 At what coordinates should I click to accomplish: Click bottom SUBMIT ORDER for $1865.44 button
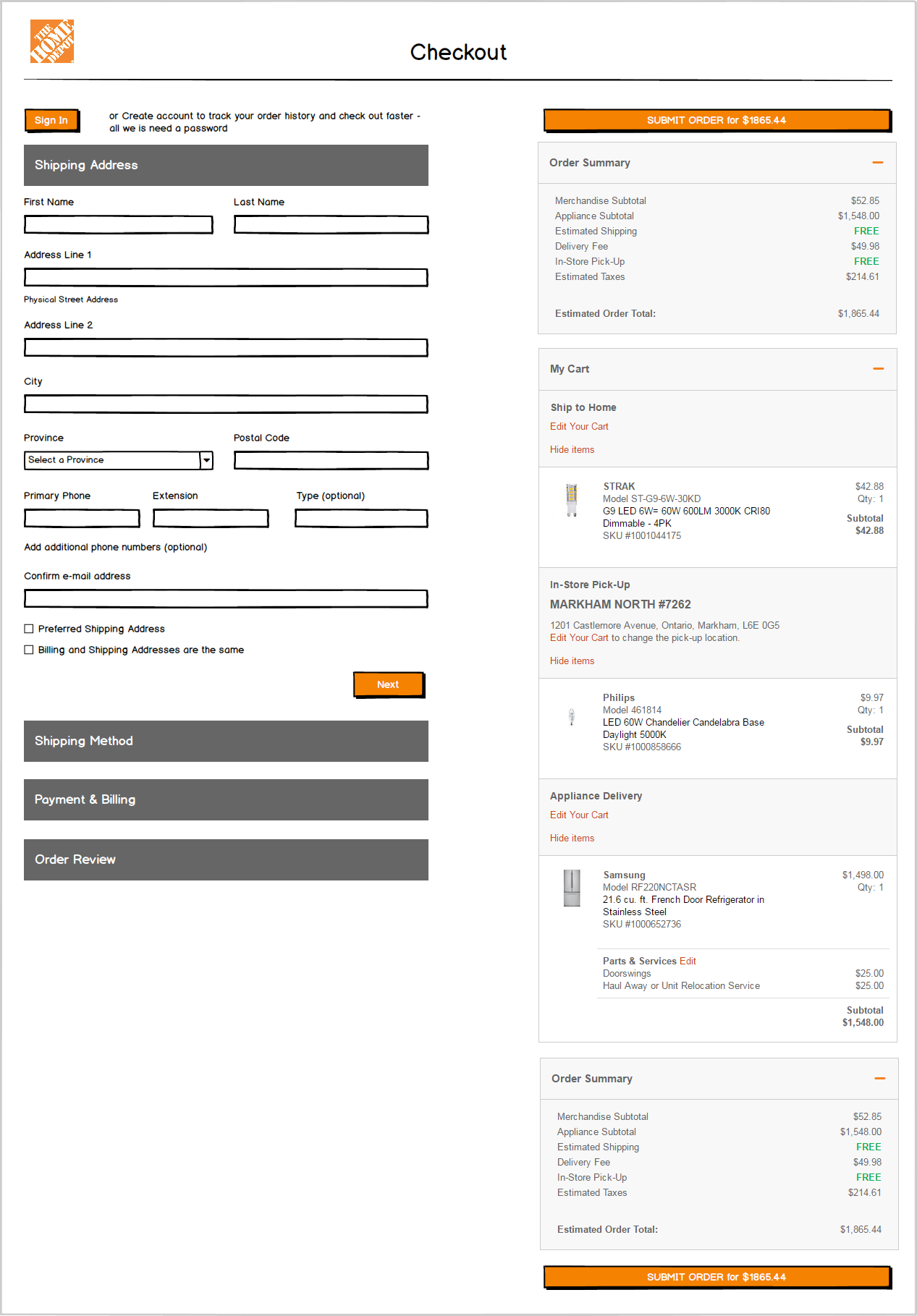pos(717,1277)
